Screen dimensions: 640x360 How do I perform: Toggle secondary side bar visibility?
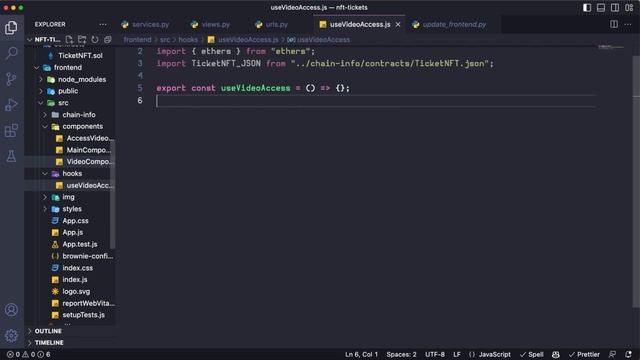coord(615,7)
